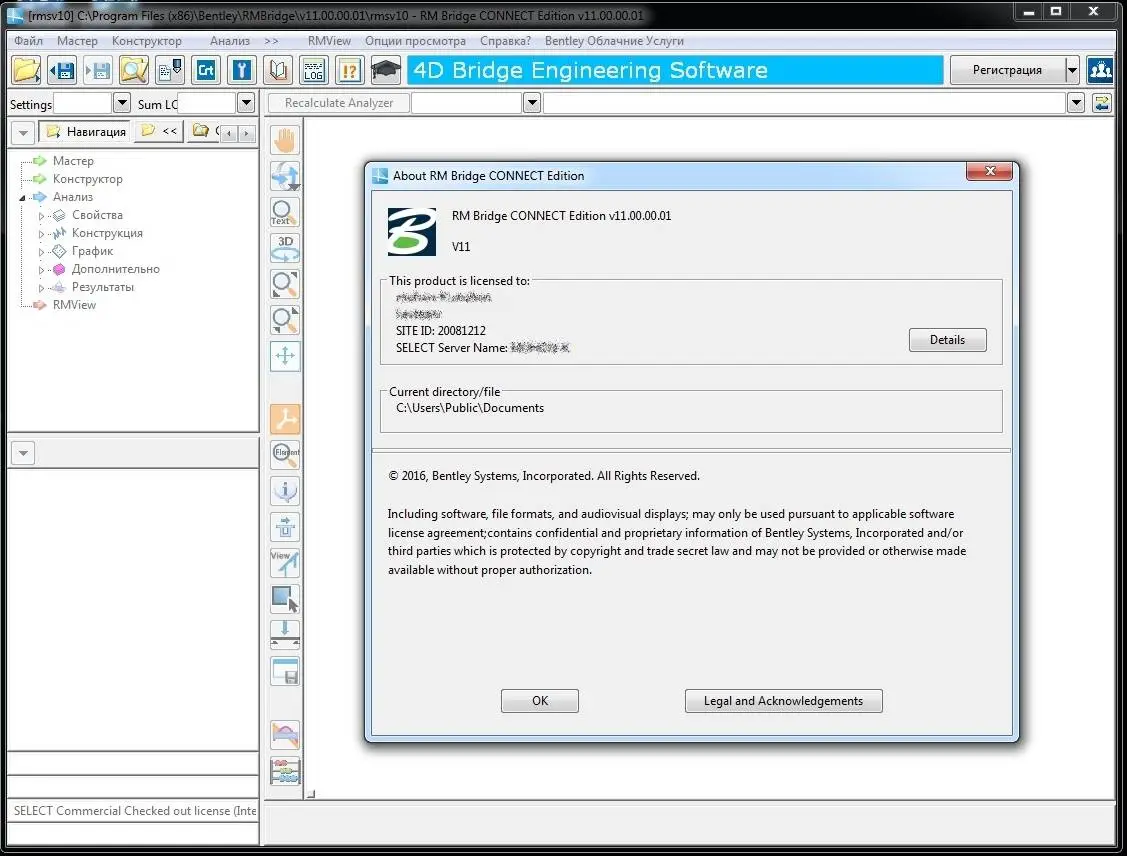Open the Файл menu
Screen dimensions: 1127x856
click(29, 41)
